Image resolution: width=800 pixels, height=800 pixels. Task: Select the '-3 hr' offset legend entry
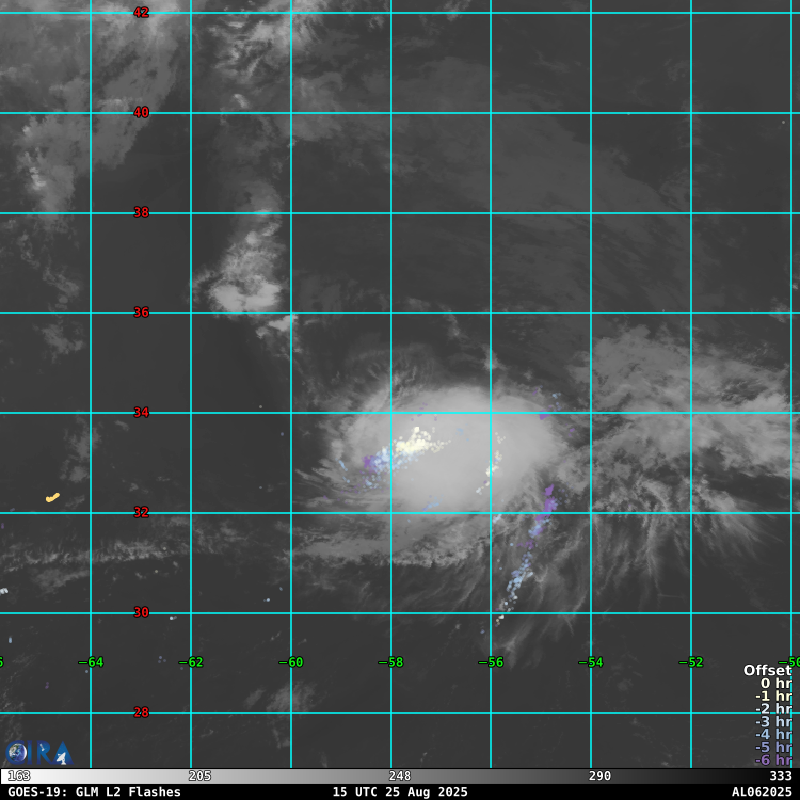click(772, 721)
